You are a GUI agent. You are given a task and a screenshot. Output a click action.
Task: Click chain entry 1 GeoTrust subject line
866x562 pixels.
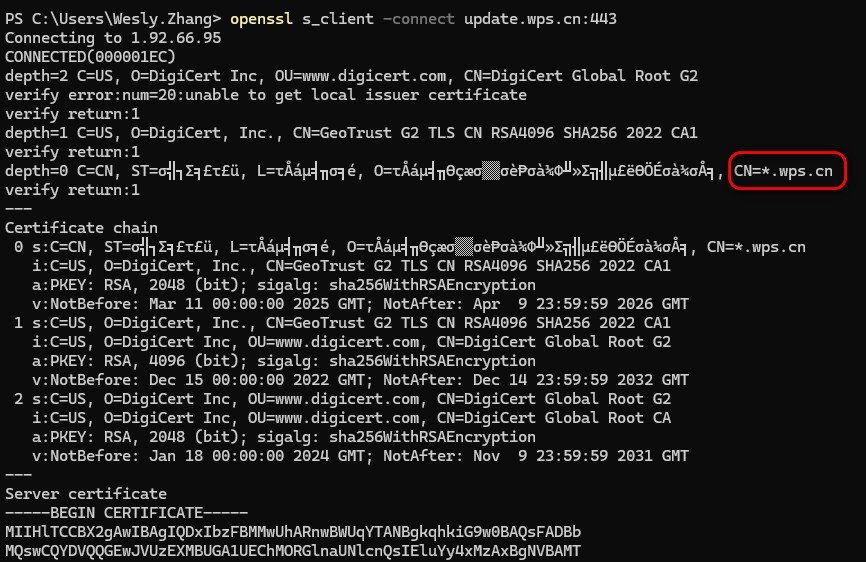[342, 323]
